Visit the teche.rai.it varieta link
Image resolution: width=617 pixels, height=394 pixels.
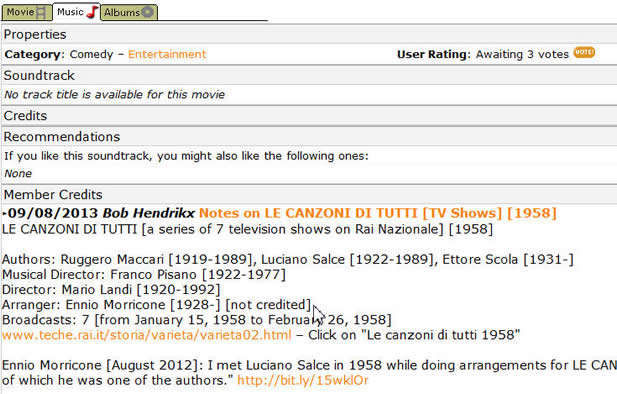click(146, 335)
